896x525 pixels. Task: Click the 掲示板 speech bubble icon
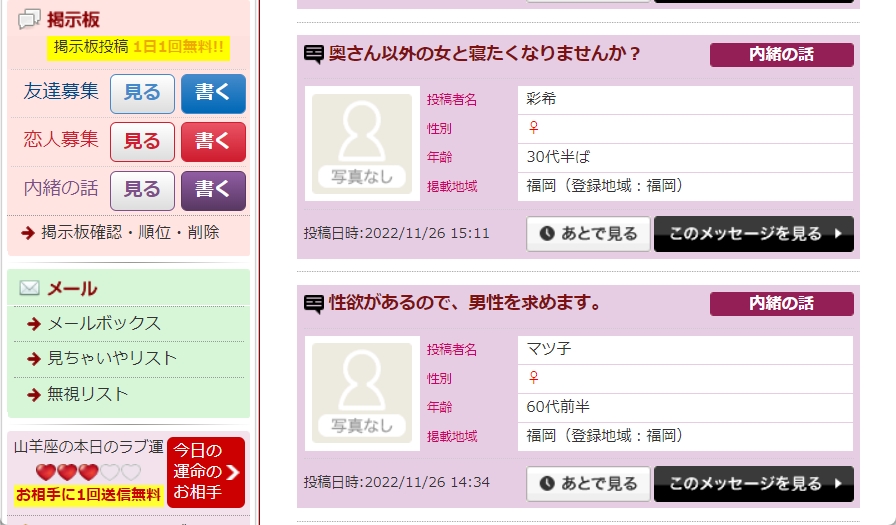pyautogui.click(x=30, y=19)
